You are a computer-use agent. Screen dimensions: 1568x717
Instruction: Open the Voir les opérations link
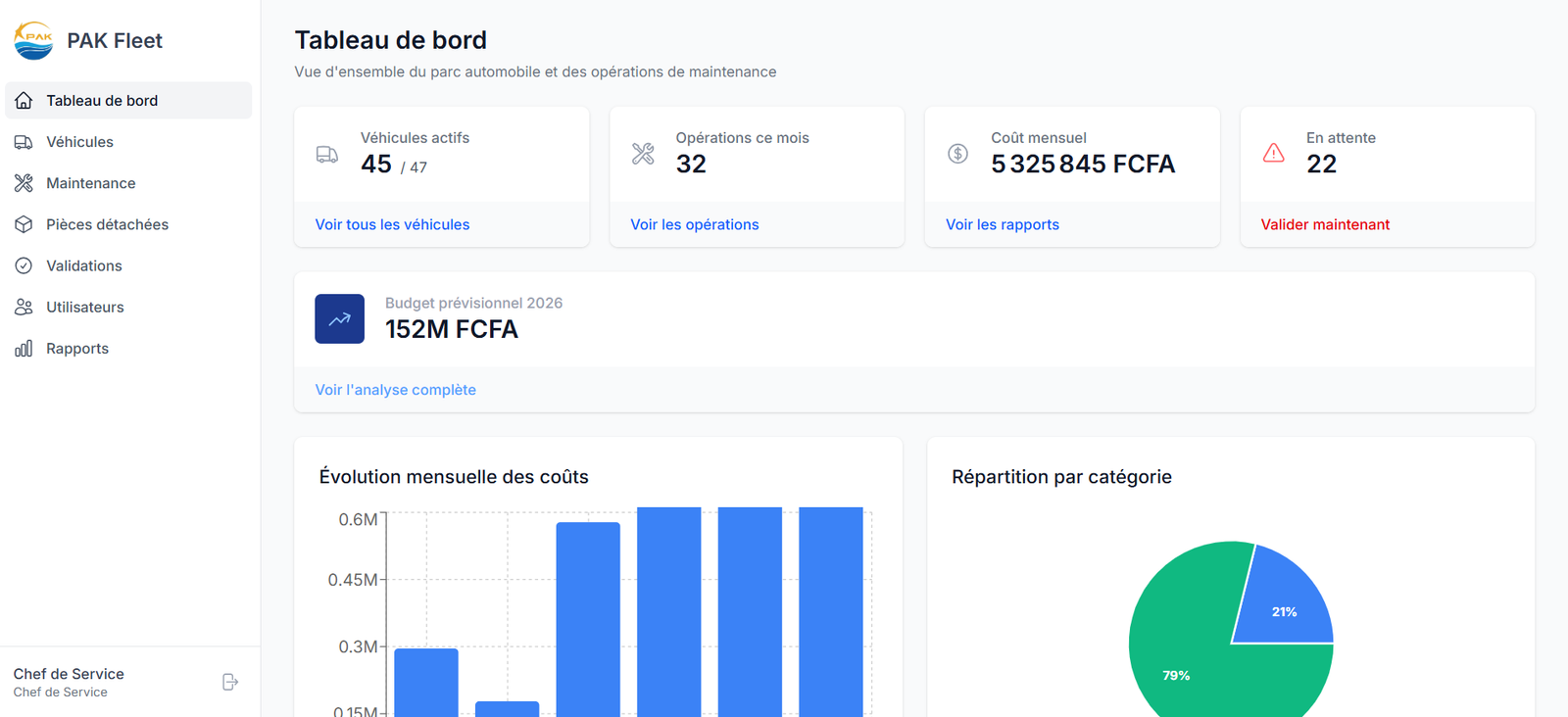pyautogui.click(x=694, y=224)
